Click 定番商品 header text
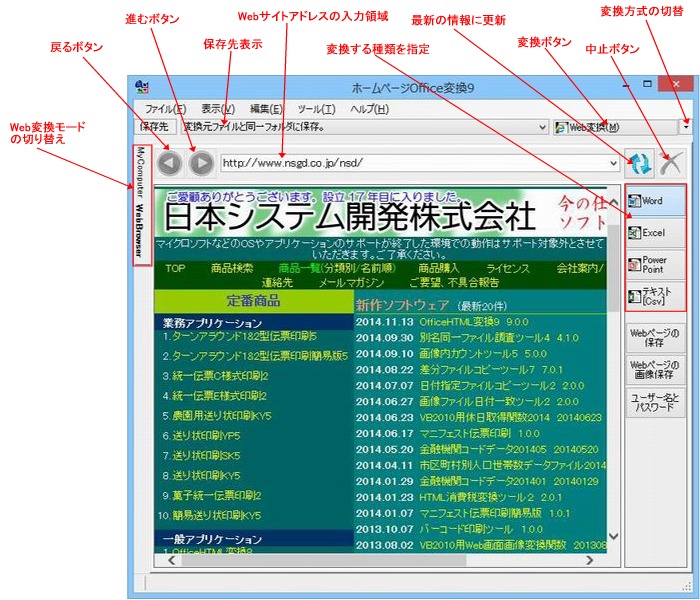The width and height of the screenshot is (700, 600). (253, 300)
